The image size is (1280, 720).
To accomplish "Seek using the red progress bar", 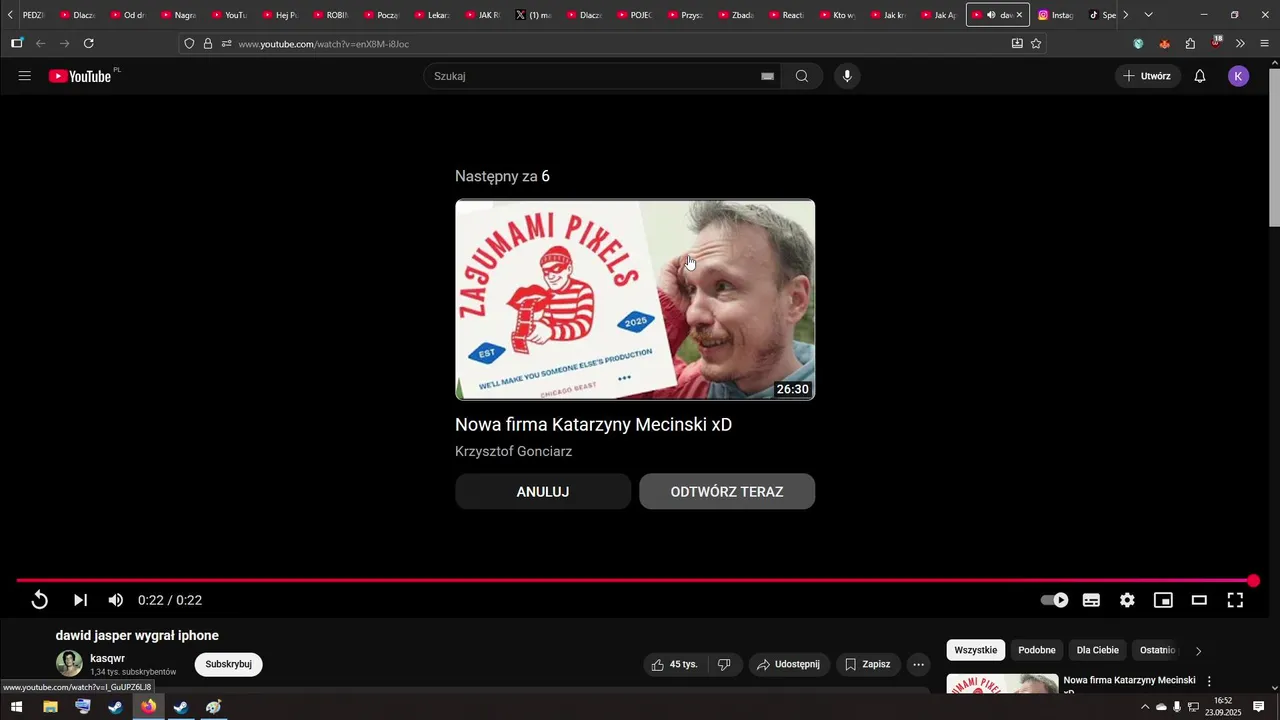I will 635,580.
